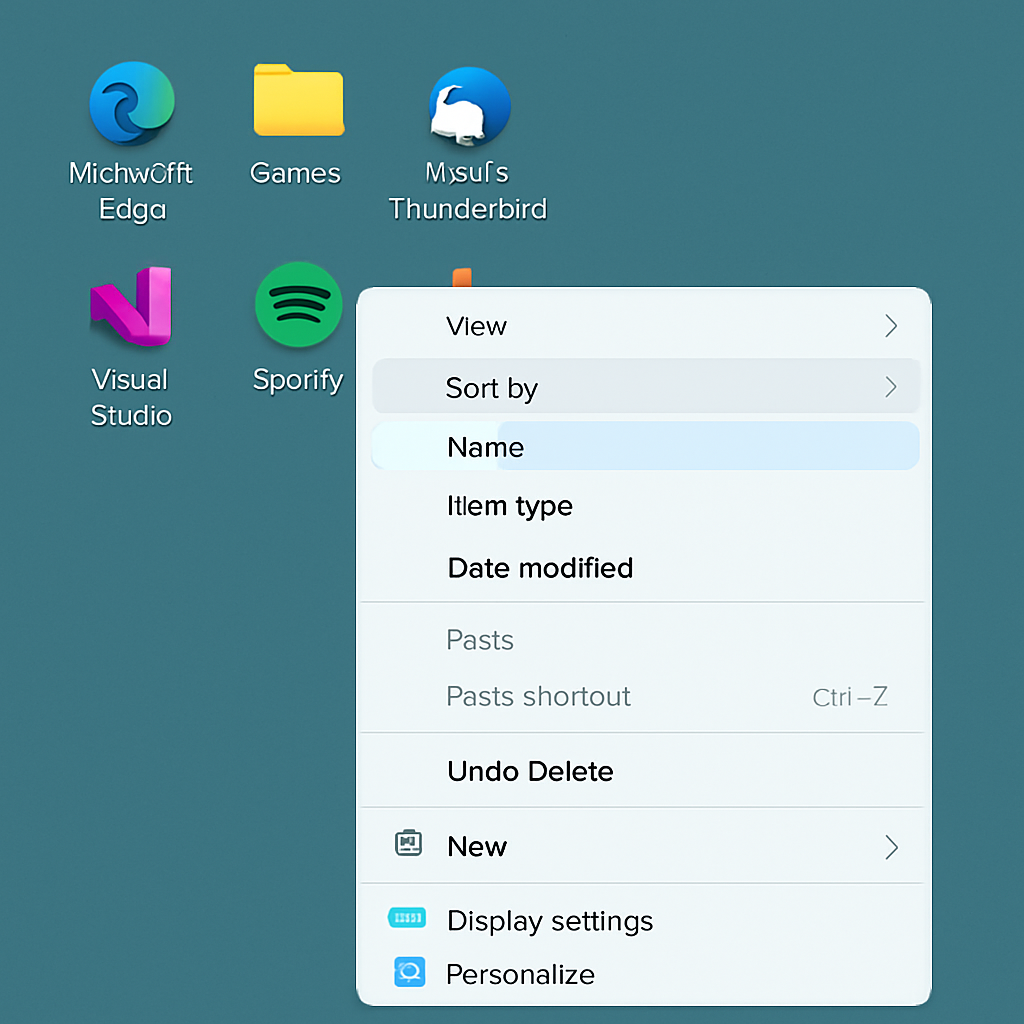Sort icons by Date modified

point(644,568)
